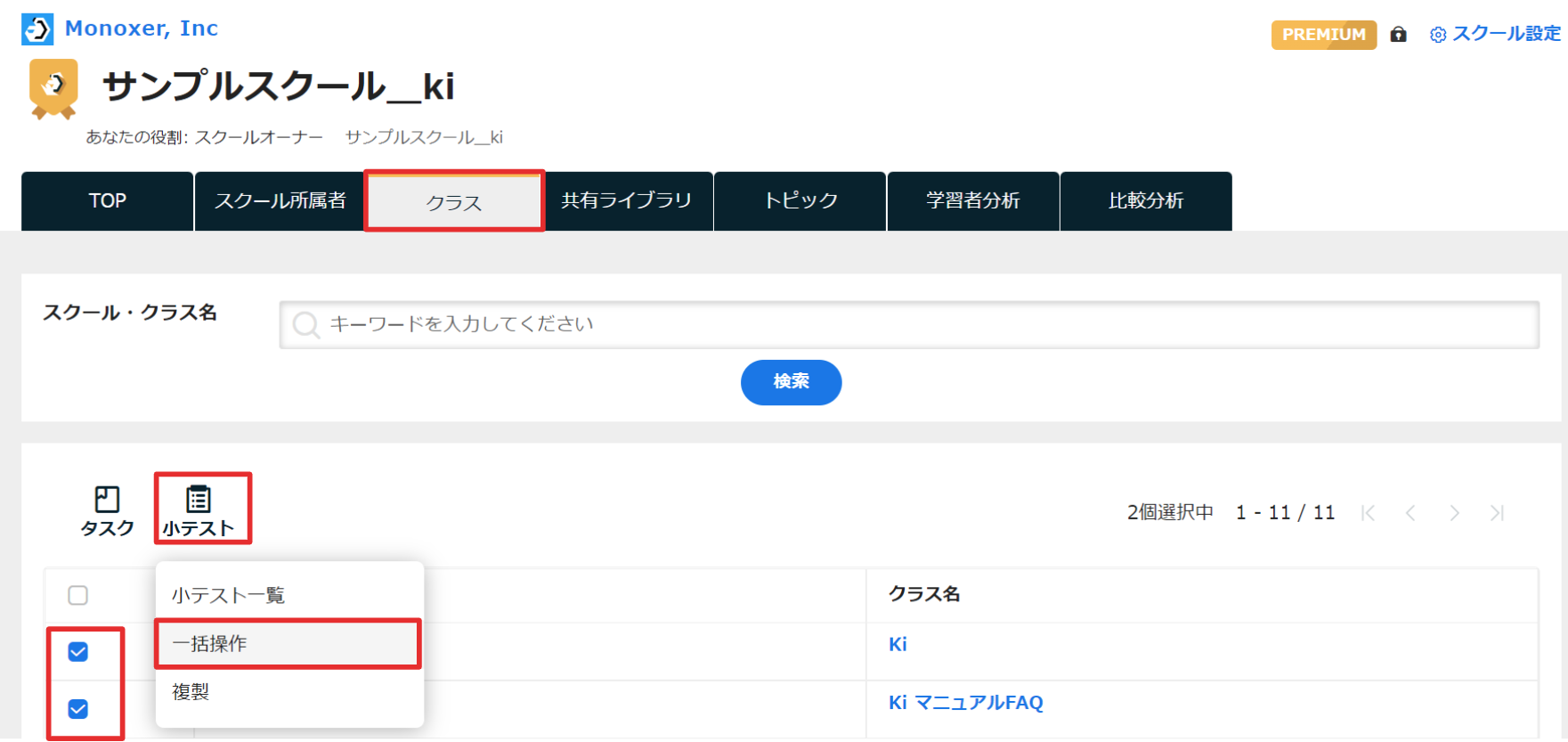The image size is (1568, 742).
Task: Focus the キーワード search input field
Action: 909,324
